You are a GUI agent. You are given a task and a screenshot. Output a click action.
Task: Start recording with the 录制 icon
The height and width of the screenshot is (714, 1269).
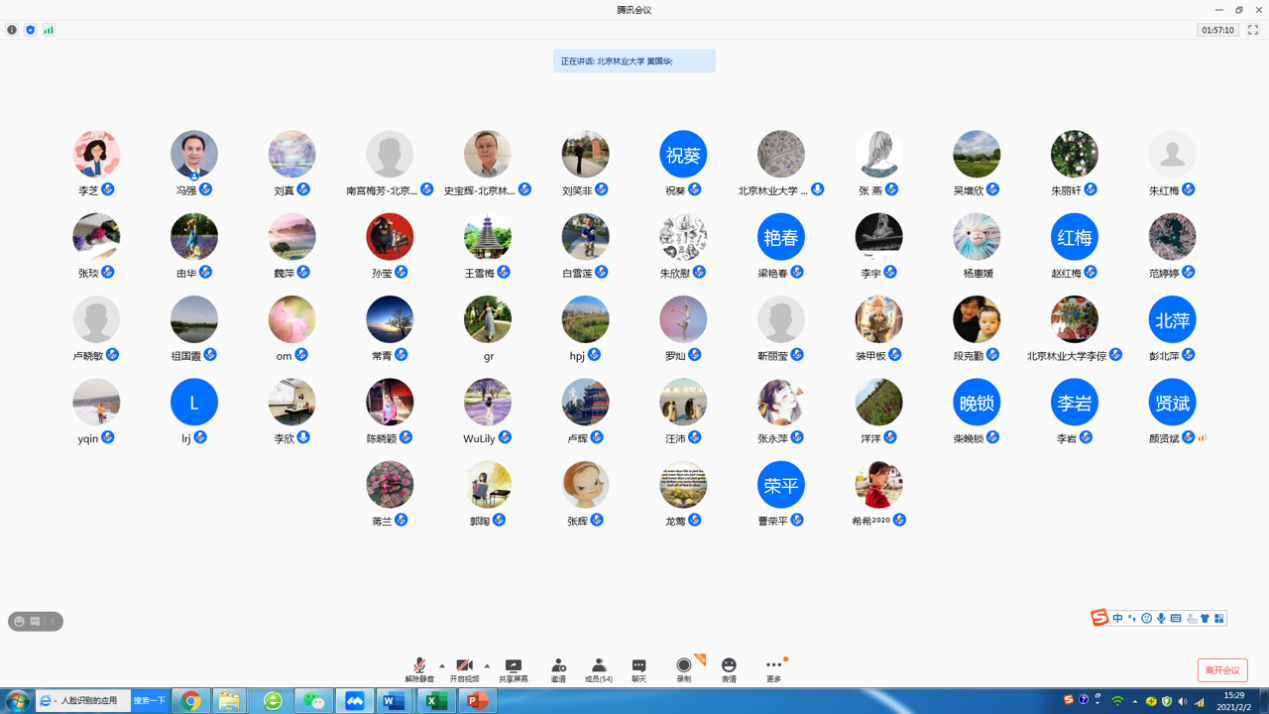(x=684, y=668)
